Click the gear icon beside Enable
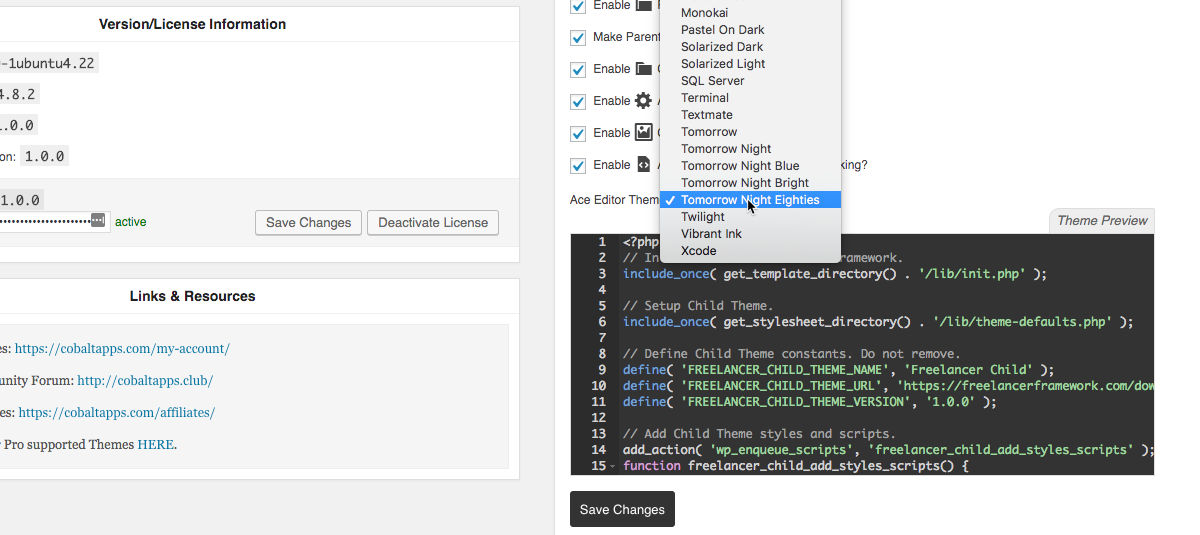This screenshot has width=1200, height=535. pyautogui.click(x=643, y=101)
